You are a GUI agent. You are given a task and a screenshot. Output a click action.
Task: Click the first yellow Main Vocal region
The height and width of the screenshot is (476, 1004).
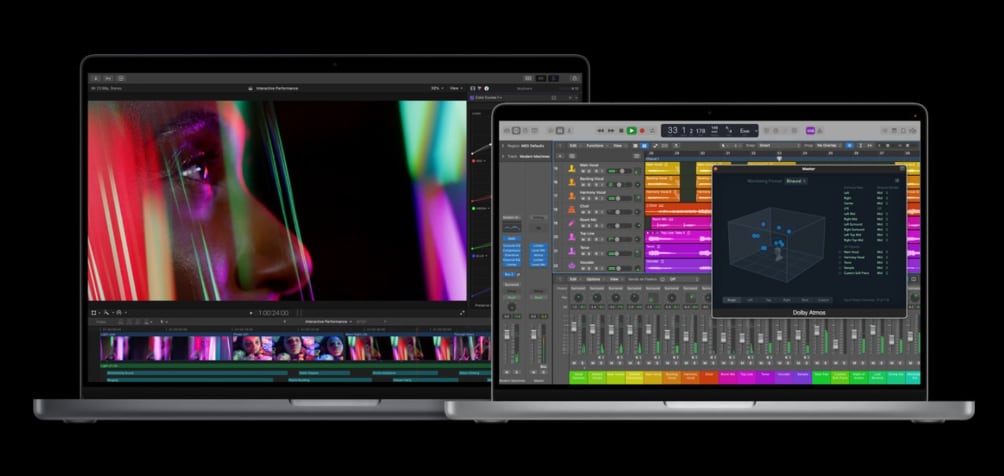click(662, 168)
